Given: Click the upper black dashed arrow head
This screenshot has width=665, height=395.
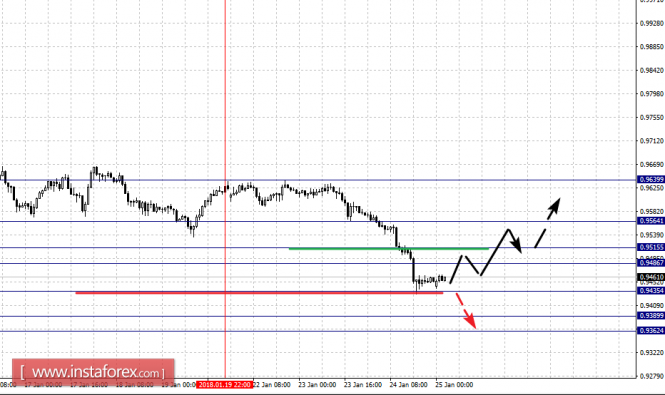Looking at the screenshot, I should tap(554, 206).
